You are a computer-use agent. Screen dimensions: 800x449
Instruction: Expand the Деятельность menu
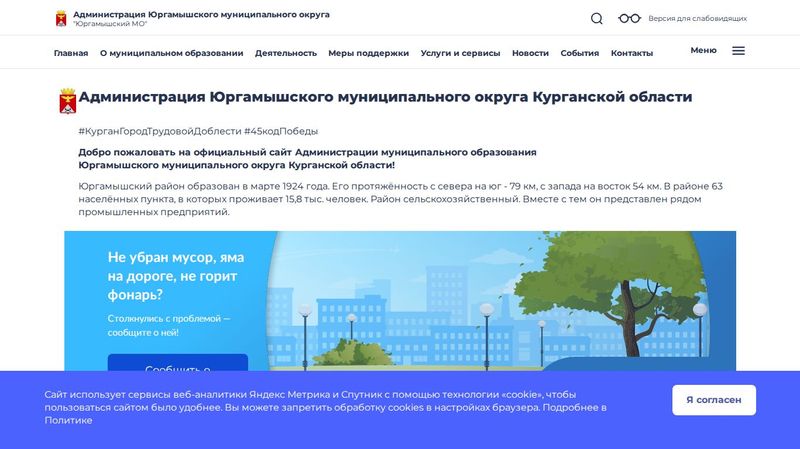pos(286,53)
